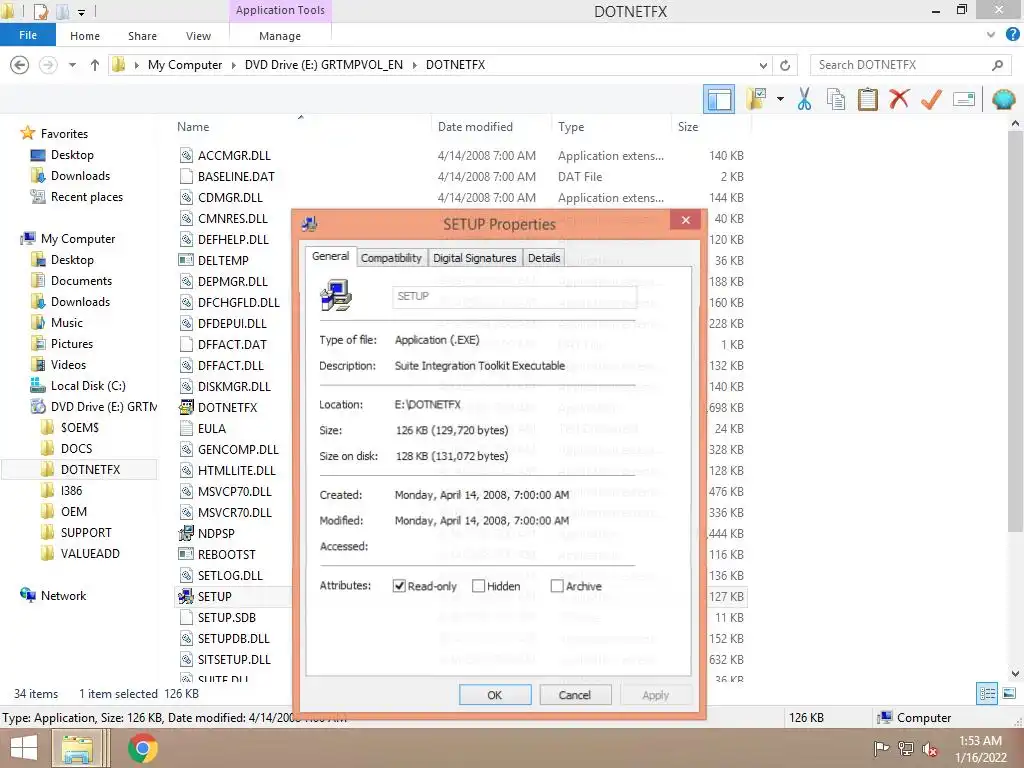
Task: Click OK in SETUP Properties
Action: (x=495, y=695)
